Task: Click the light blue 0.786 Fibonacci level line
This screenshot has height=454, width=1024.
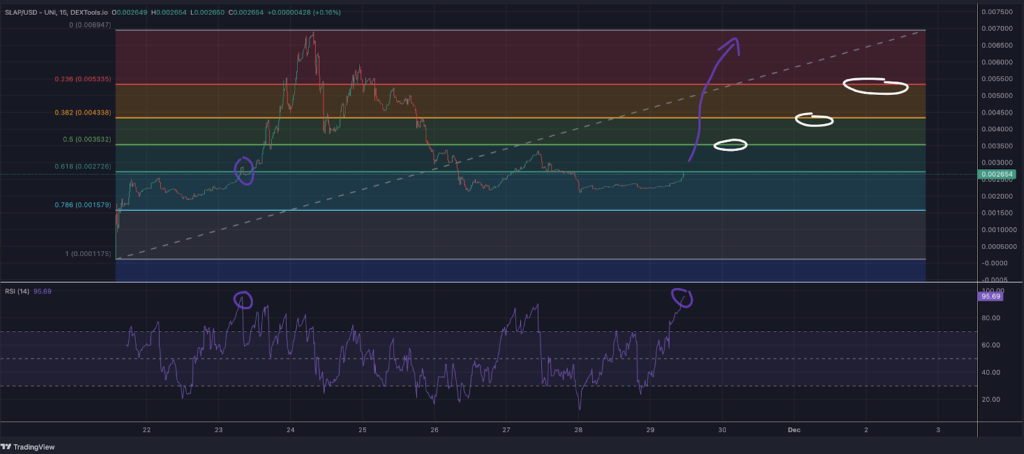Action: click(520, 210)
